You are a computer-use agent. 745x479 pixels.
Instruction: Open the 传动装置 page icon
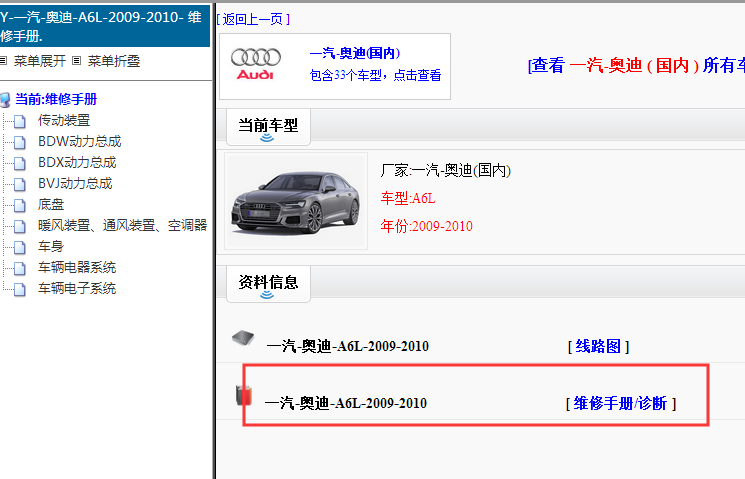point(20,122)
